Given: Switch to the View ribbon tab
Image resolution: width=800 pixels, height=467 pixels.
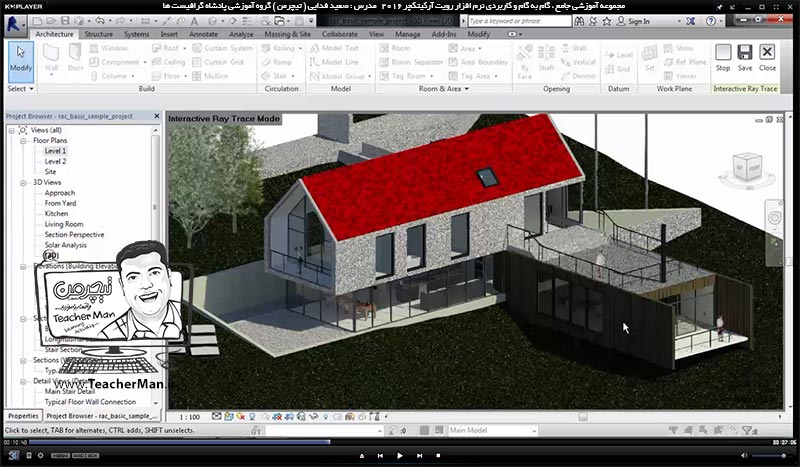Looking at the screenshot, I should (x=376, y=34).
